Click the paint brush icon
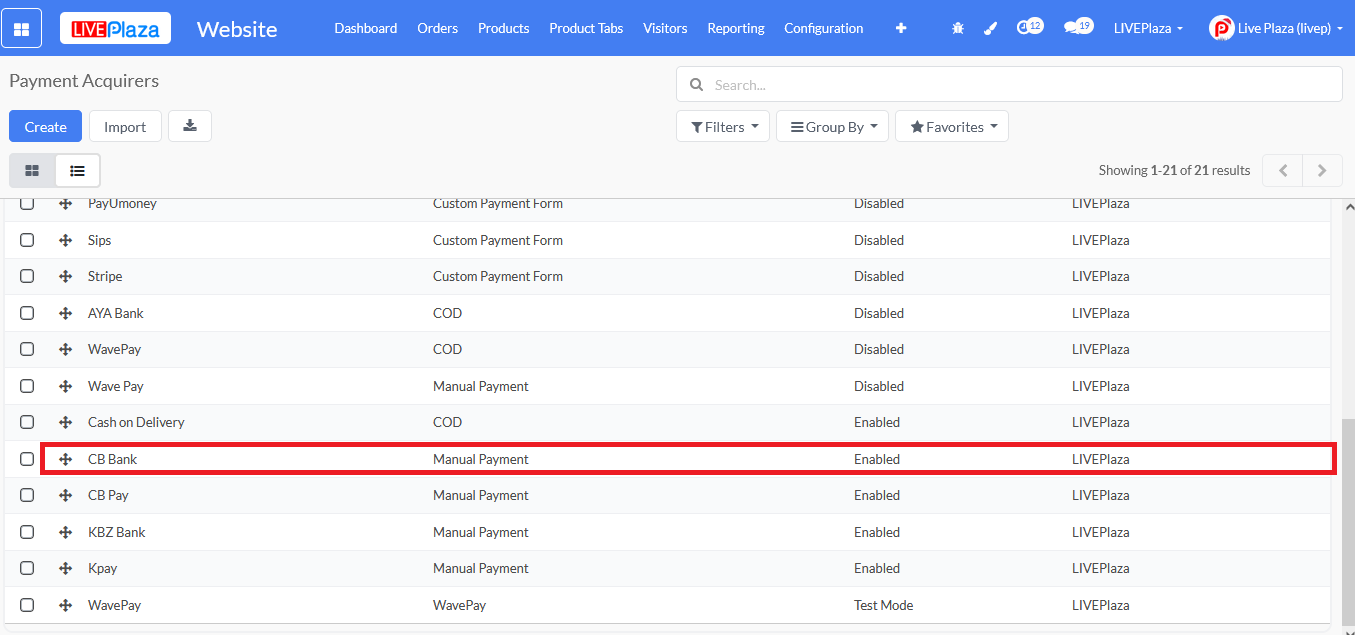 click(990, 28)
